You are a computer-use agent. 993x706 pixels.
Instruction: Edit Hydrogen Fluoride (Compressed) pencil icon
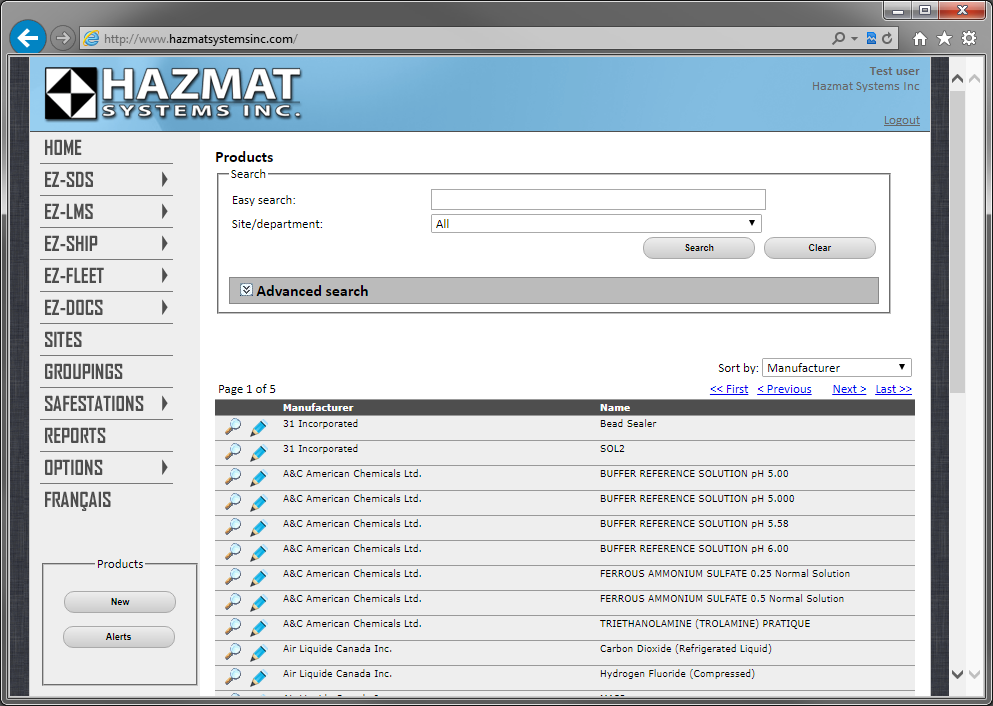(x=258, y=678)
